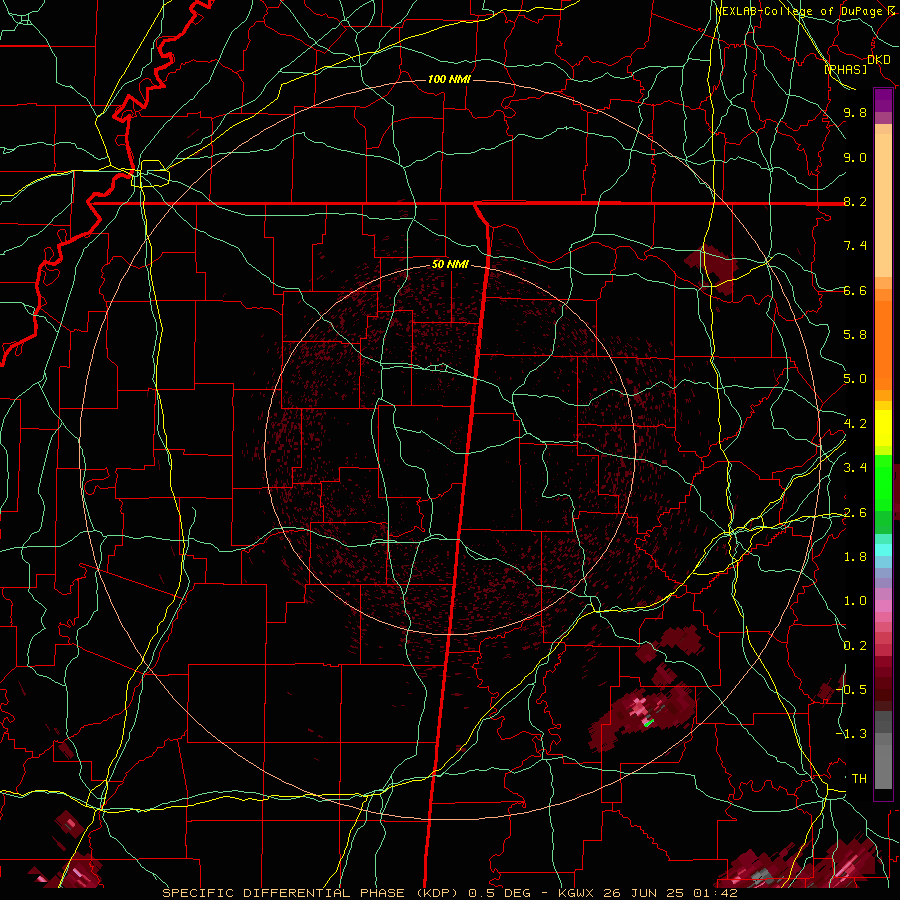The width and height of the screenshot is (900, 900).
Task: Select the 1.0 value on the color scale
Action: [x=855, y=601]
